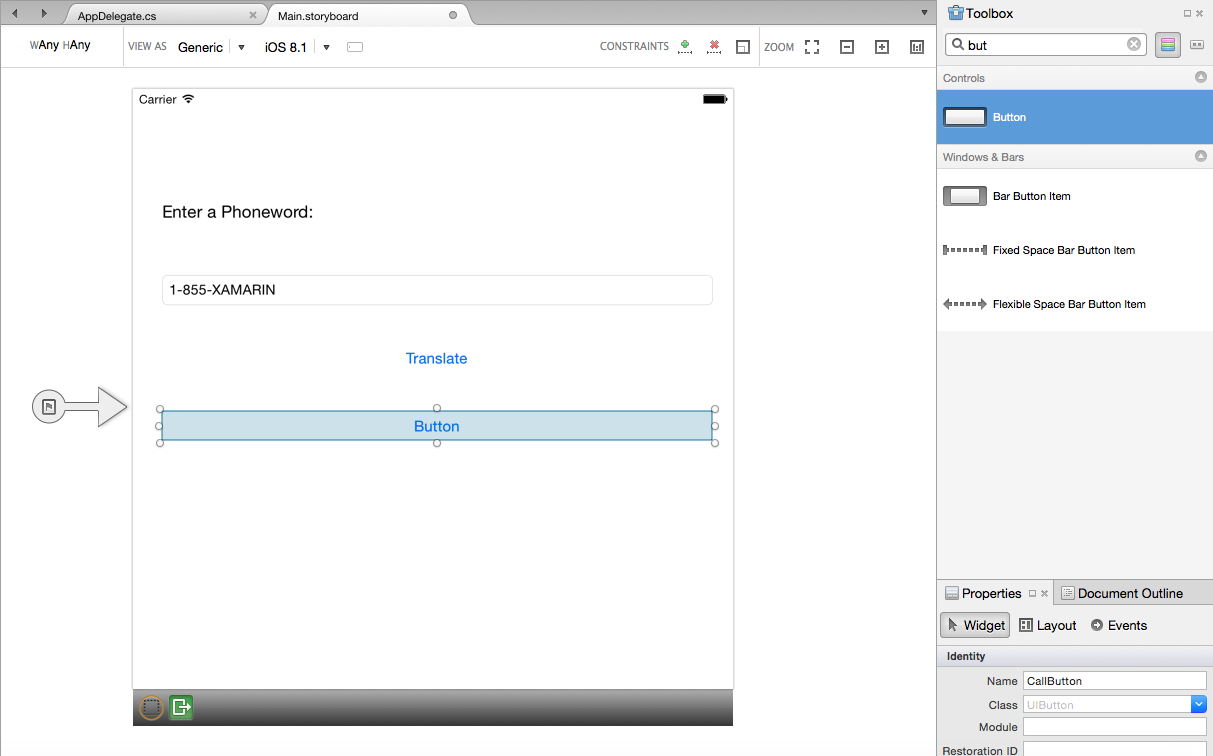
Task: Clear the toolbox search text
Action: pos(1134,45)
